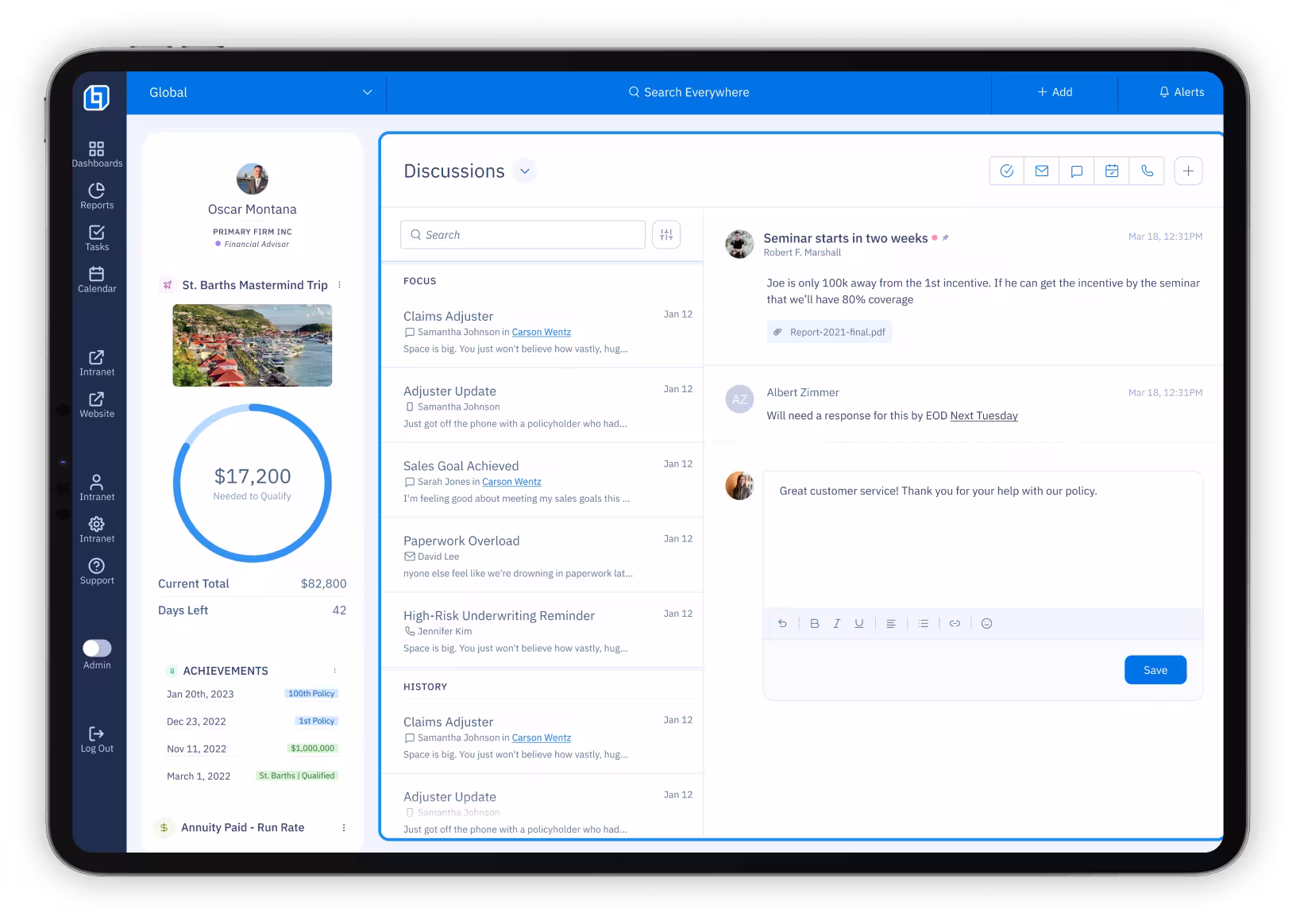The height and width of the screenshot is (924, 1296).
Task: Open the emoji picker in the editor
Action: pyautogui.click(x=986, y=624)
